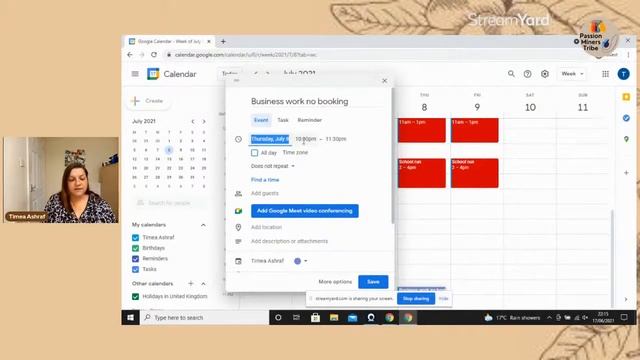Get add-ons plus icon in side panel
Image resolution: width=640 pixels, height=360 pixels.
pyautogui.click(x=626, y=173)
